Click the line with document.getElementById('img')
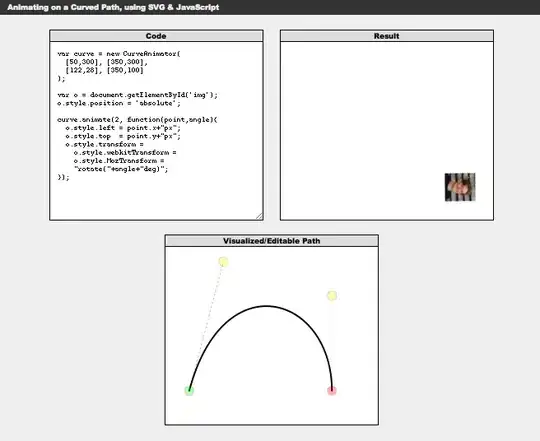 (x=137, y=95)
